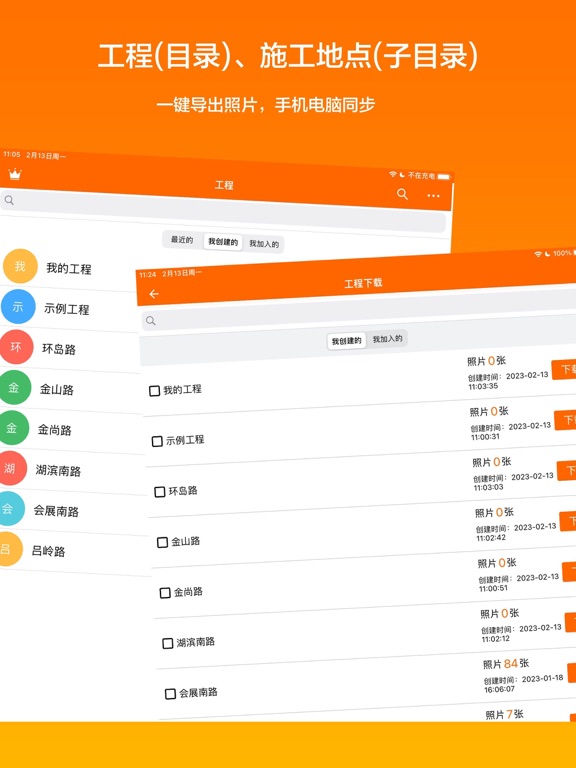
Task: Tap the red 环 avatar circle
Action: pyautogui.click(x=16, y=347)
